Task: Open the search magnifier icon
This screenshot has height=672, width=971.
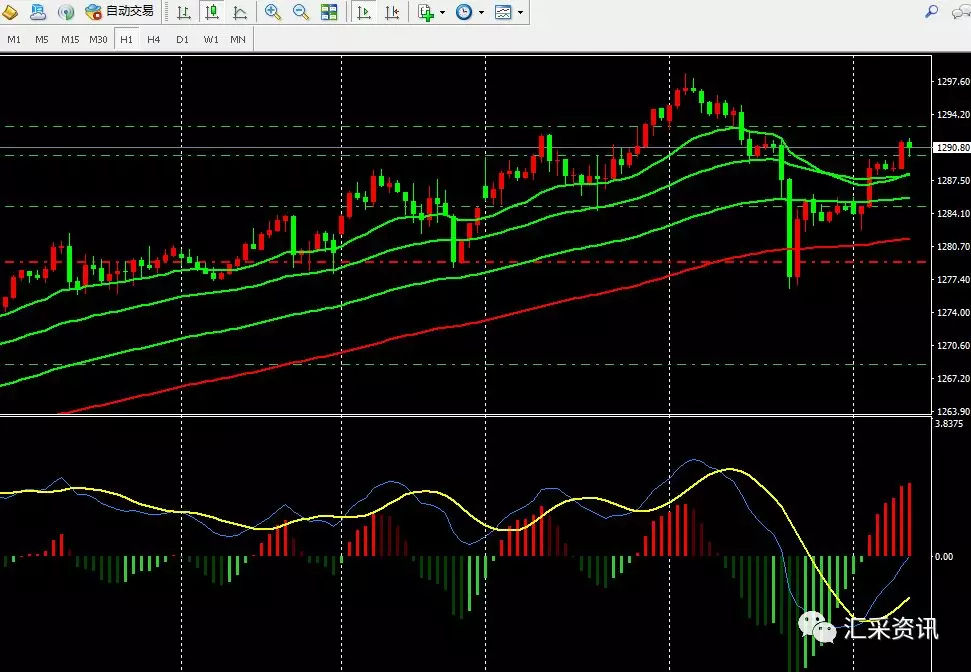Action: coord(931,12)
